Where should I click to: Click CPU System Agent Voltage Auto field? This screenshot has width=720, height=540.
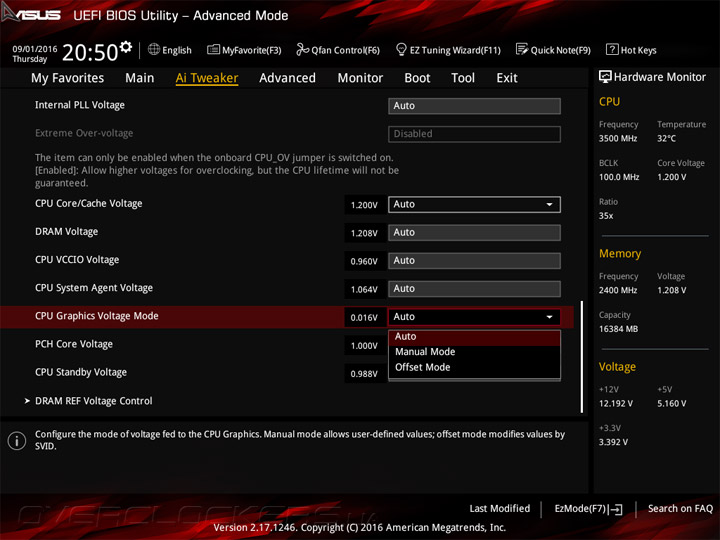tap(474, 288)
